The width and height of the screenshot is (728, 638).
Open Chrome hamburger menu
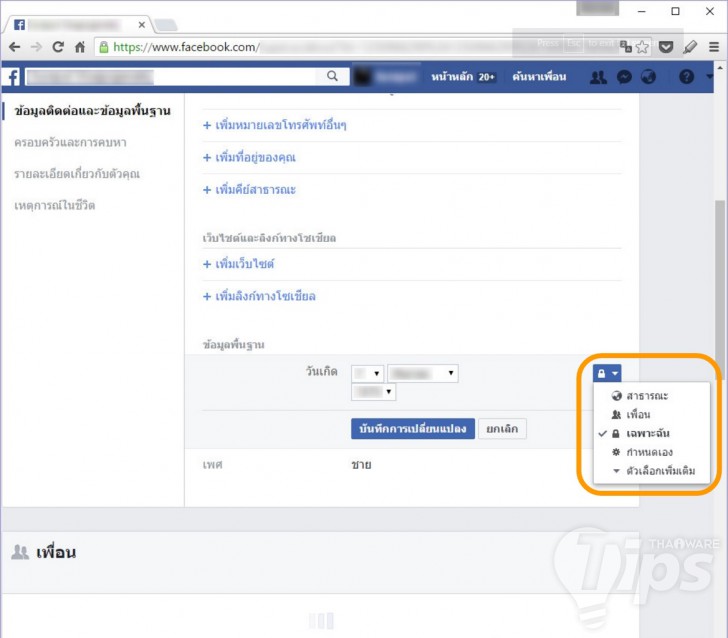(x=714, y=47)
